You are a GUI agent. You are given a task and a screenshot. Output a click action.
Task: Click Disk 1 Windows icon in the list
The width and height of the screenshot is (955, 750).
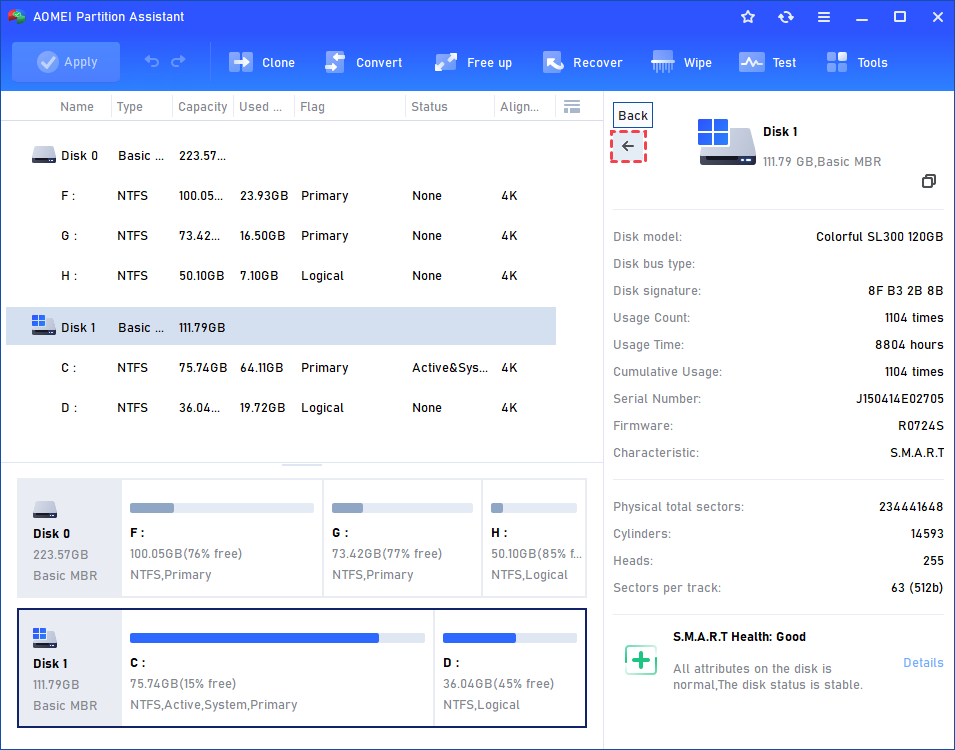click(44, 325)
